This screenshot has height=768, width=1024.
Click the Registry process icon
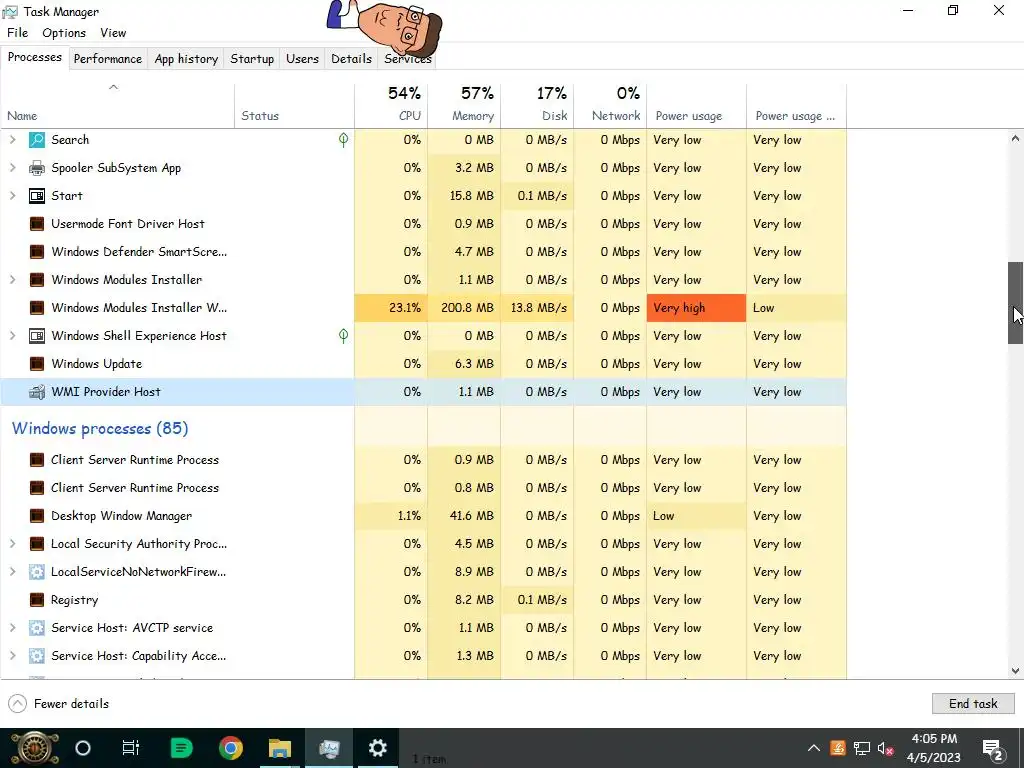(x=37, y=600)
